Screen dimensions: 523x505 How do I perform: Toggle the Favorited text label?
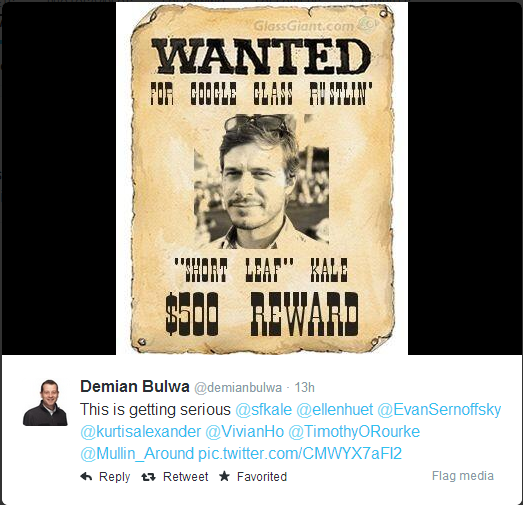tap(262, 477)
